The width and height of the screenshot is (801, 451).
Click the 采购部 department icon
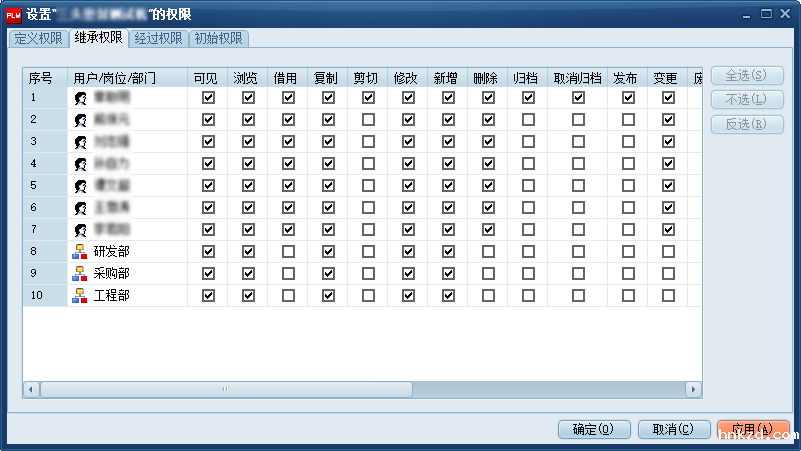click(x=80, y=274)
